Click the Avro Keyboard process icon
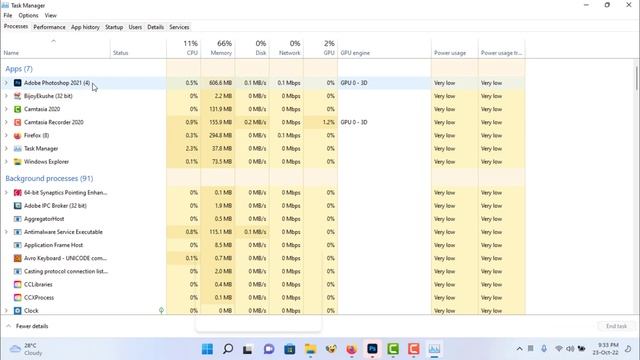The width and height of the screenshot is (640, 360). pyautogui.click(x=18, y=258)
